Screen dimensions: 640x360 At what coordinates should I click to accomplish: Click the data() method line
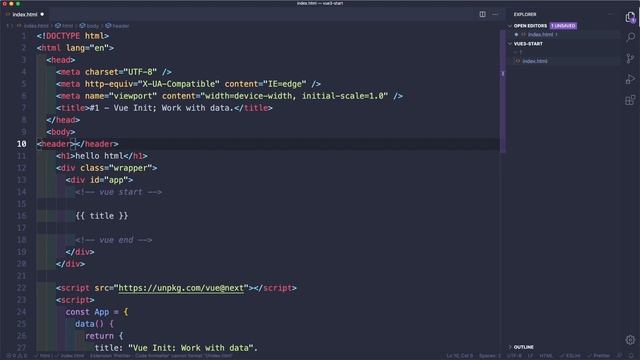coord(94,324)
